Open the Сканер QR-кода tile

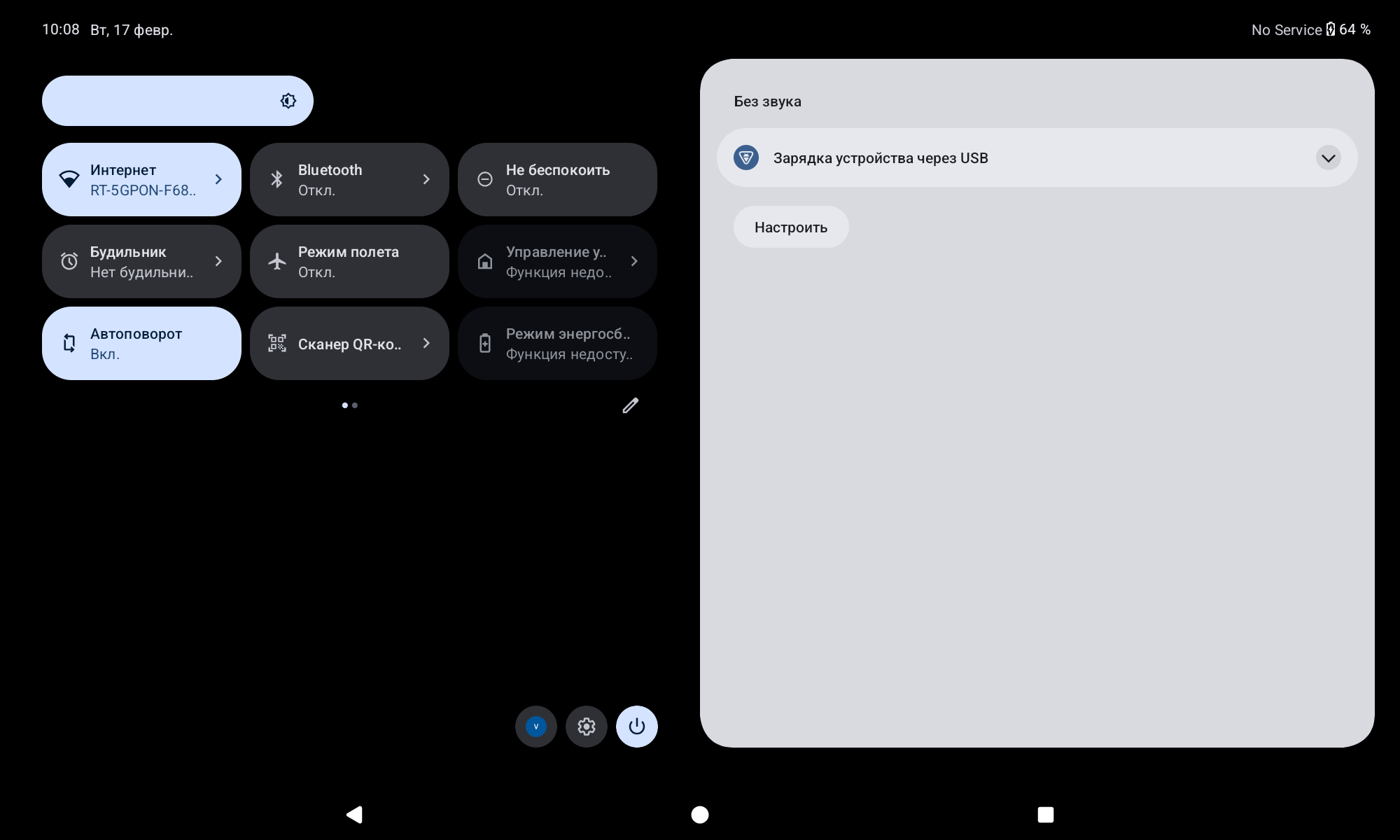click(349, 343)
